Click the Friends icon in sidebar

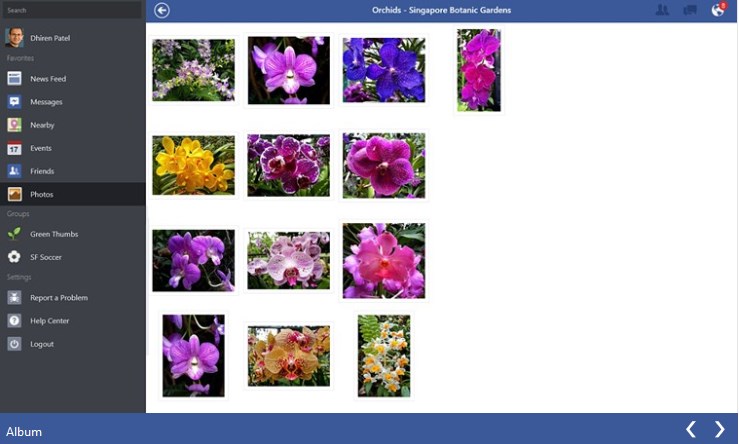pyautogui.click(x=14, y=171)
